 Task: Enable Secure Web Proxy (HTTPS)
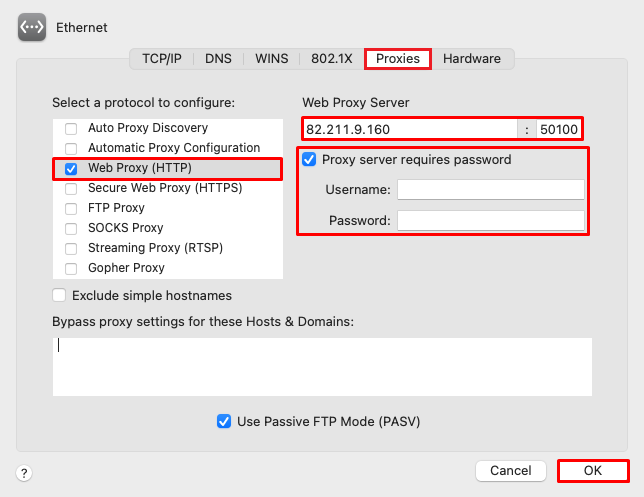[x=71, y=189]
